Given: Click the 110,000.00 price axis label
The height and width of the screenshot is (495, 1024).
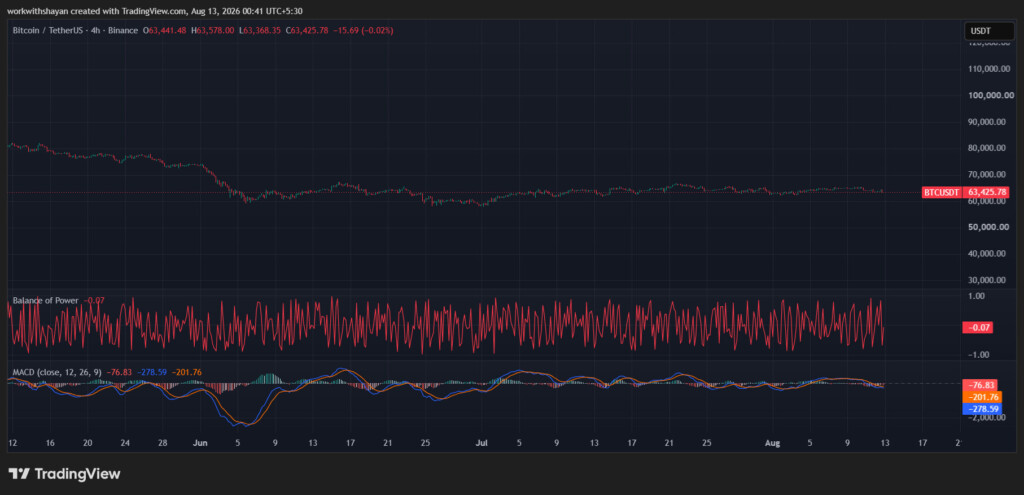Looking at the screenshot, I should [x=989, y=69].
